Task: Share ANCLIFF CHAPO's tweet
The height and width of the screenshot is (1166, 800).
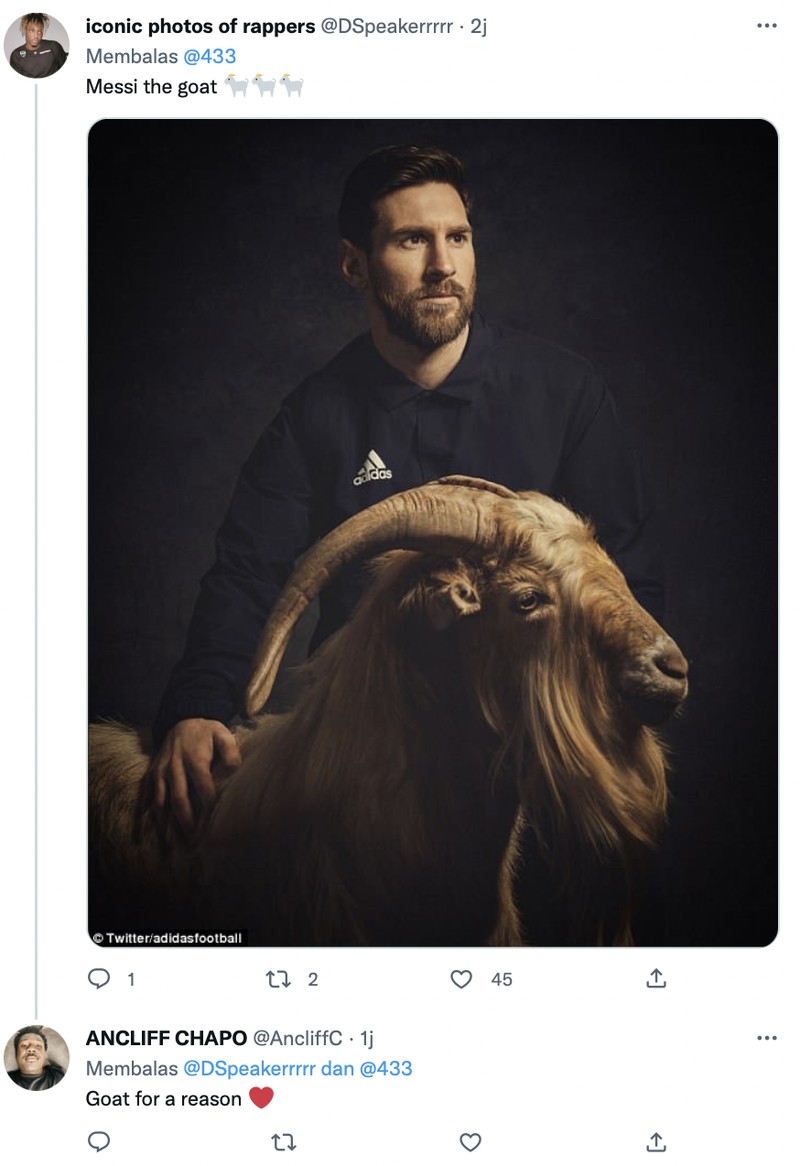Action: pyautogui.click(x=656, y=1142)
